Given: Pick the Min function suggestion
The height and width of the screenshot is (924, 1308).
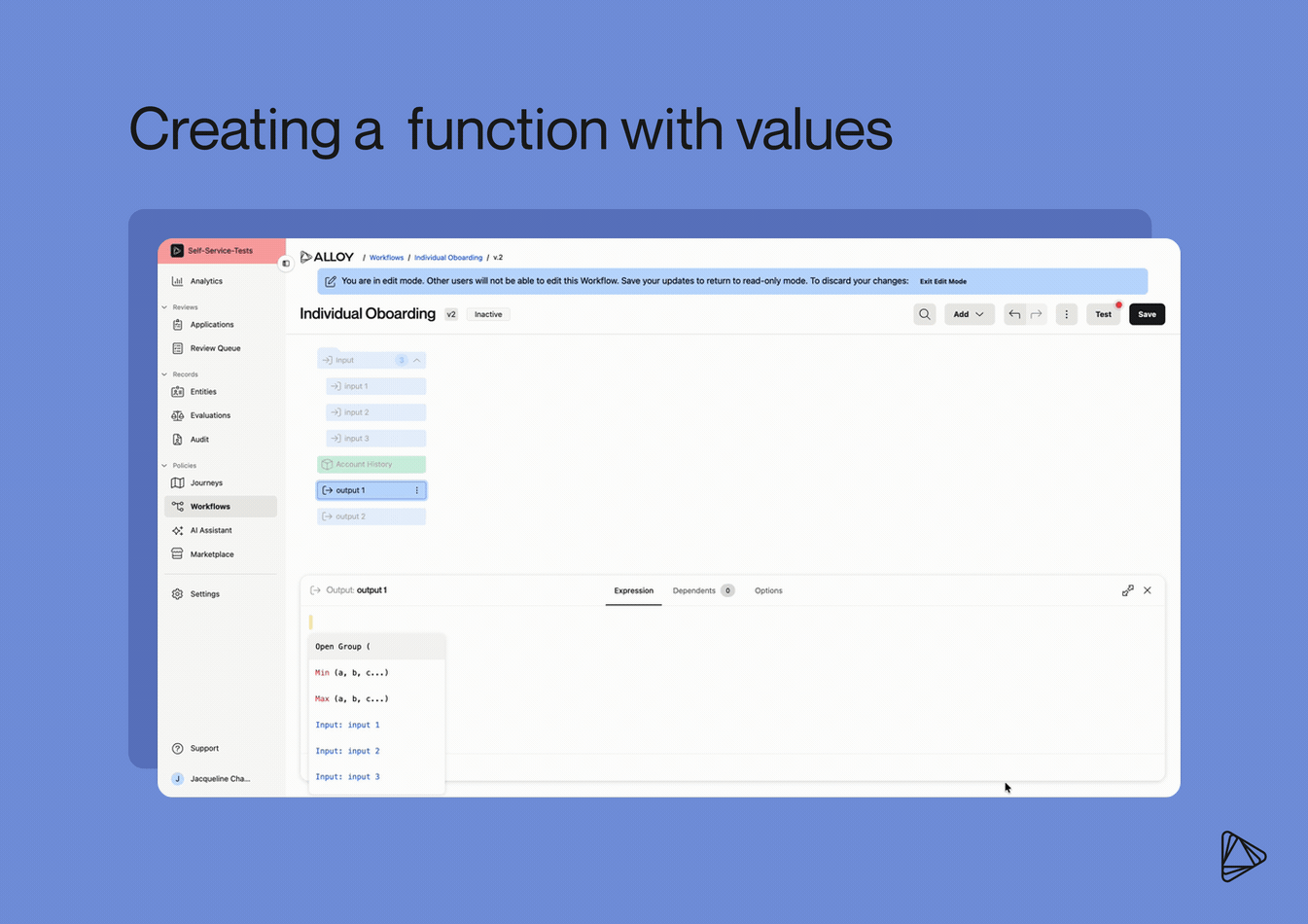Looking at the screenshot, I should click(376, 673).
